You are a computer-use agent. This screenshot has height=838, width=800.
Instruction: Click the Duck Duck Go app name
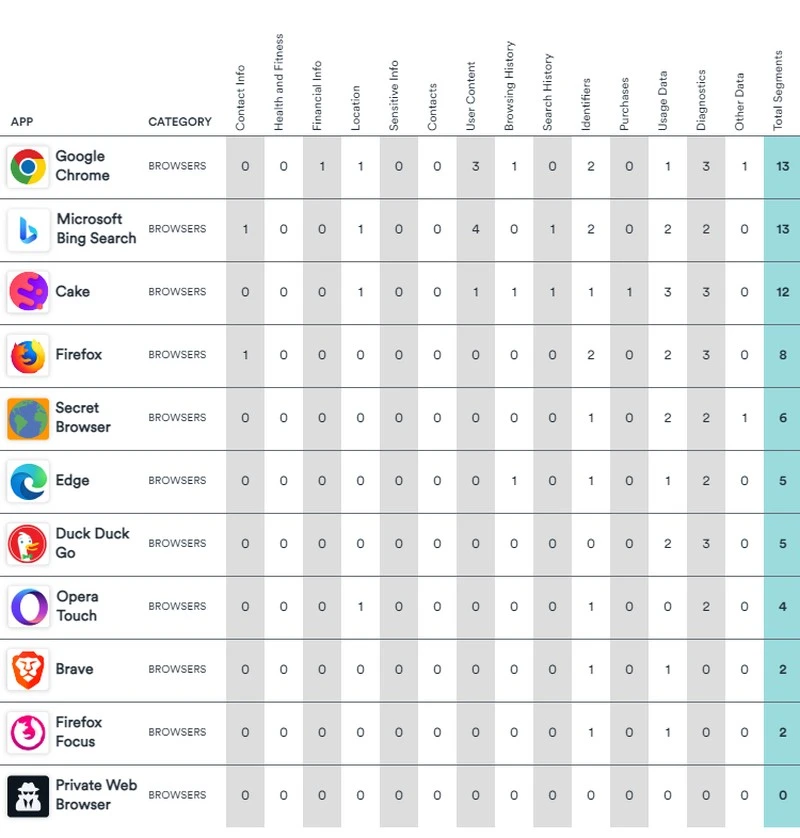pyautogui.click(x=92, y=543)
